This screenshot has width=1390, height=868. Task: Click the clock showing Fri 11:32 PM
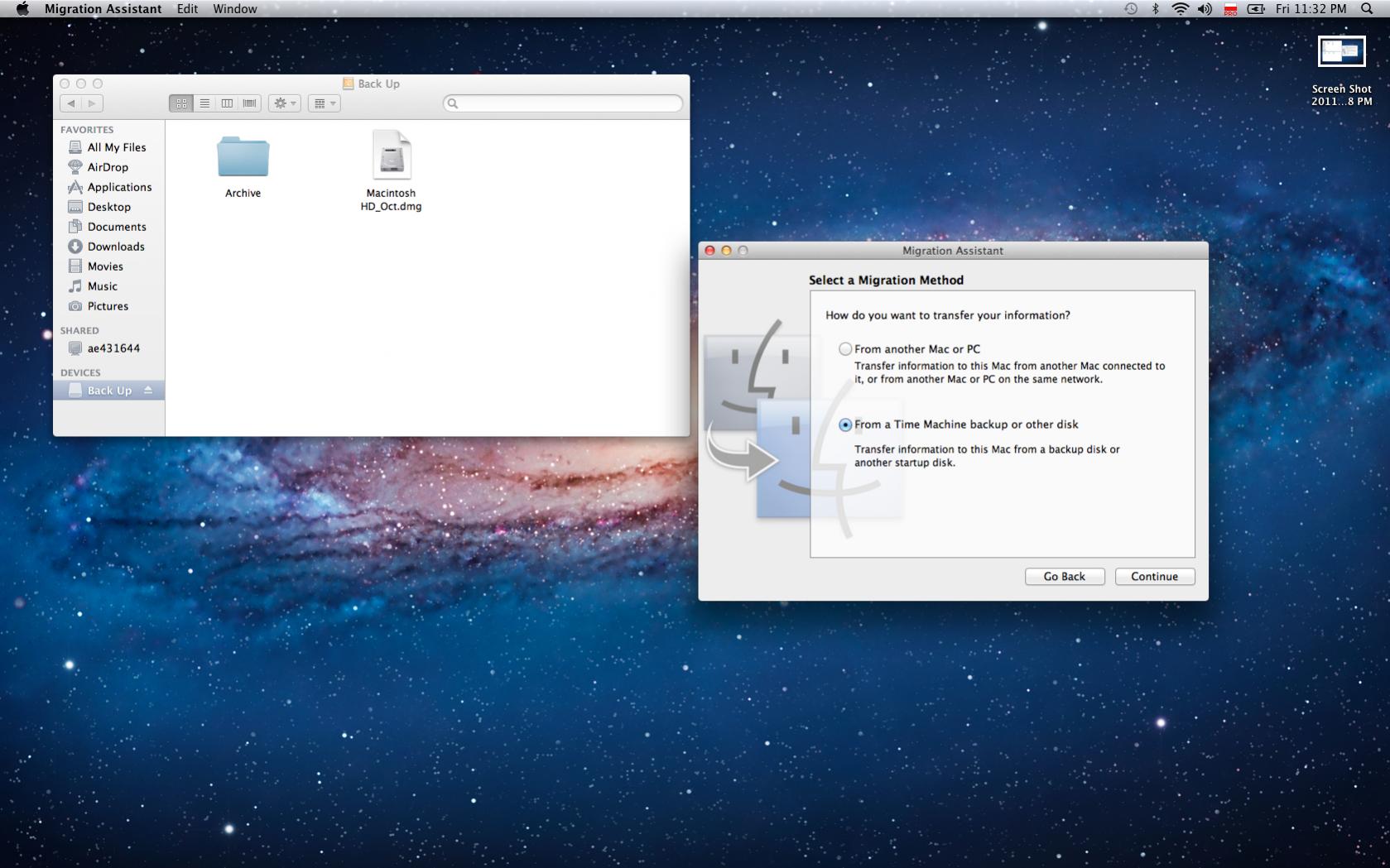(1311, 9)
